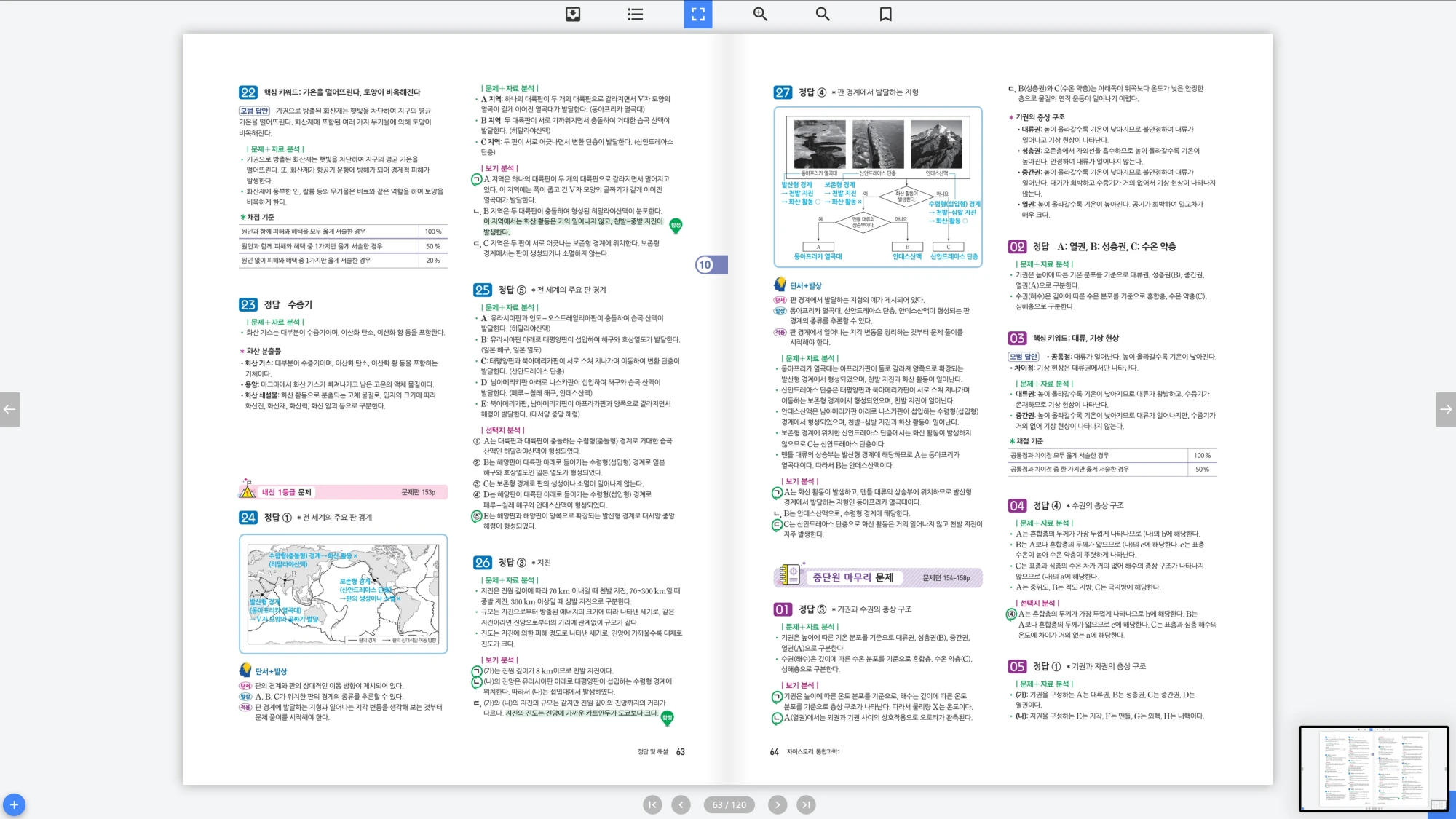Open the search magnifier tool
The height and width of the screenshot is (819, 1456).
coord(823,14)
